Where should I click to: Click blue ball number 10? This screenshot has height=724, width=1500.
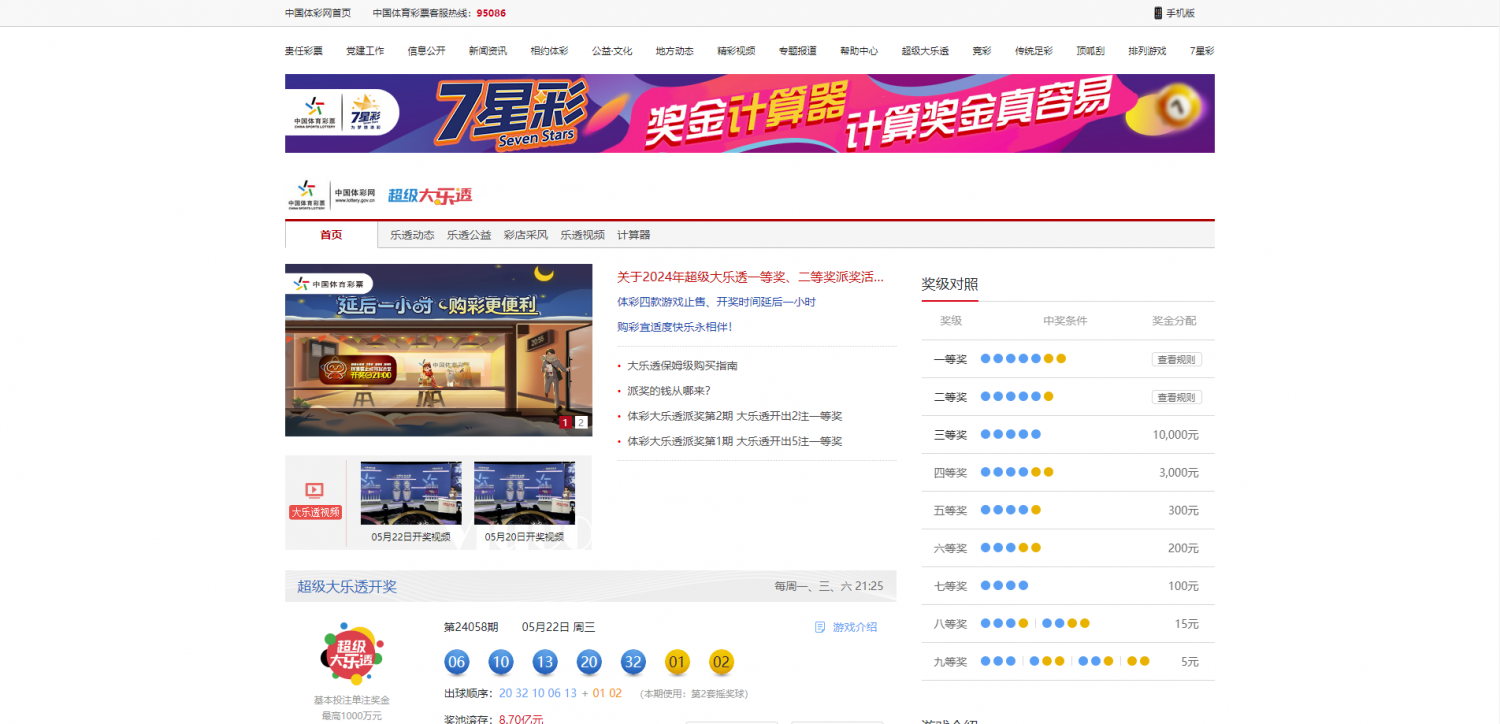(x=501, y=662)
